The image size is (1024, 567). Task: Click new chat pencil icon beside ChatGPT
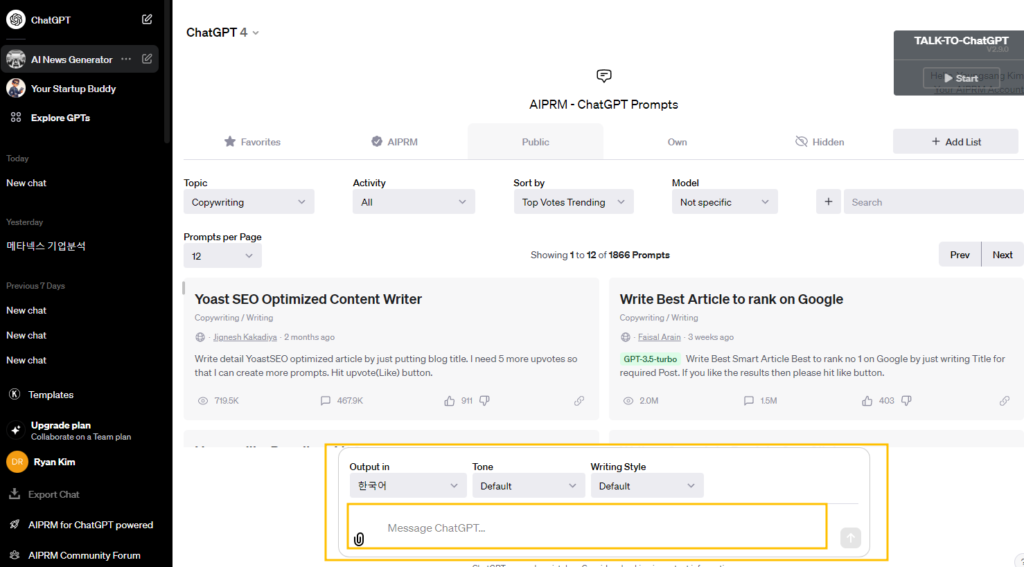pyautogui.click(x=147, y=20)
